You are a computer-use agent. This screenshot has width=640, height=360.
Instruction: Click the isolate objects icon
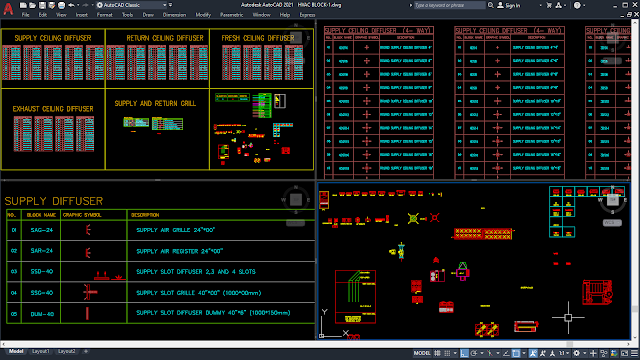point(604,353)
